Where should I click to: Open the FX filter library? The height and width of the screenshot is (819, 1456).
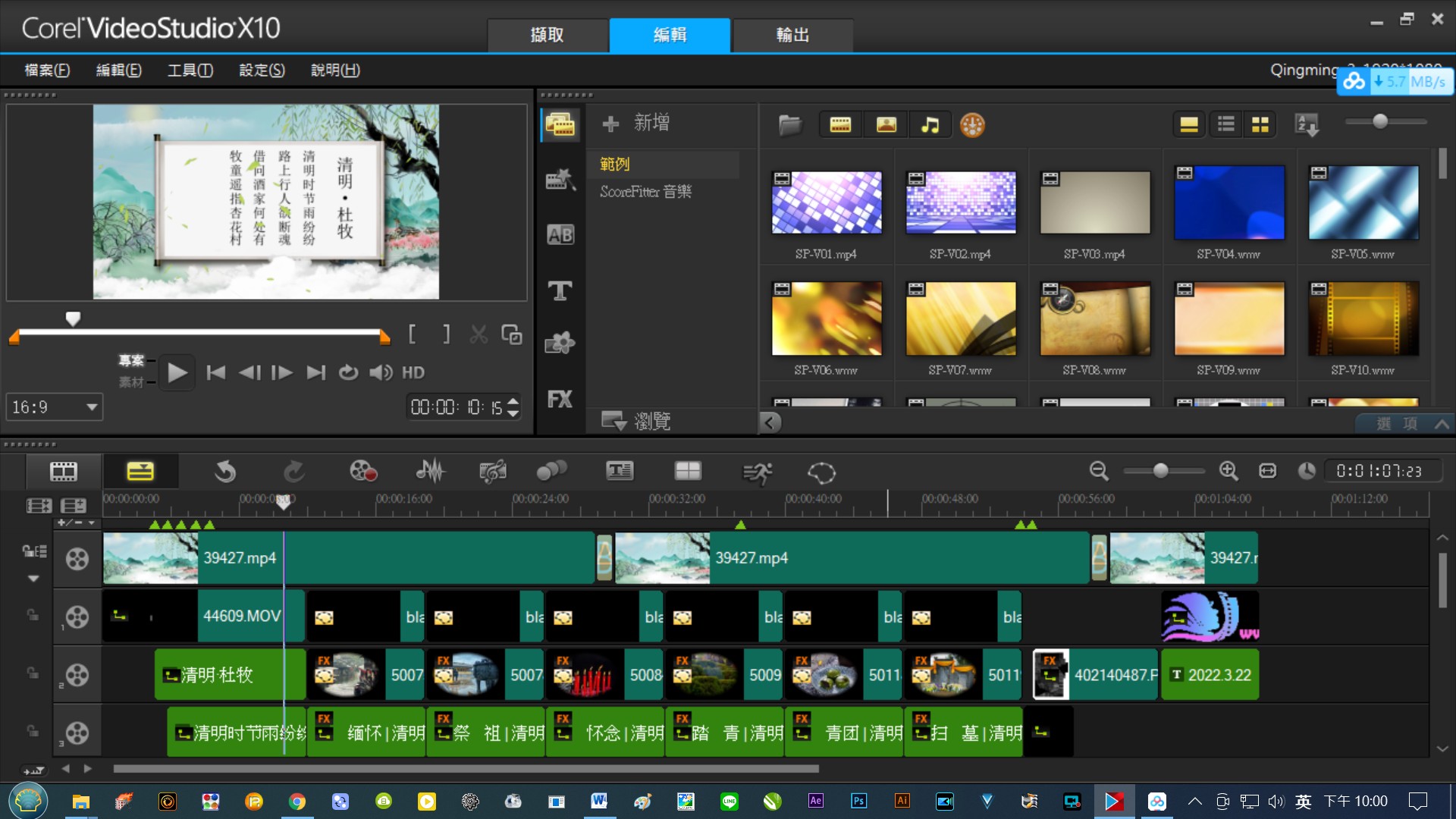(x=560, y=399)
